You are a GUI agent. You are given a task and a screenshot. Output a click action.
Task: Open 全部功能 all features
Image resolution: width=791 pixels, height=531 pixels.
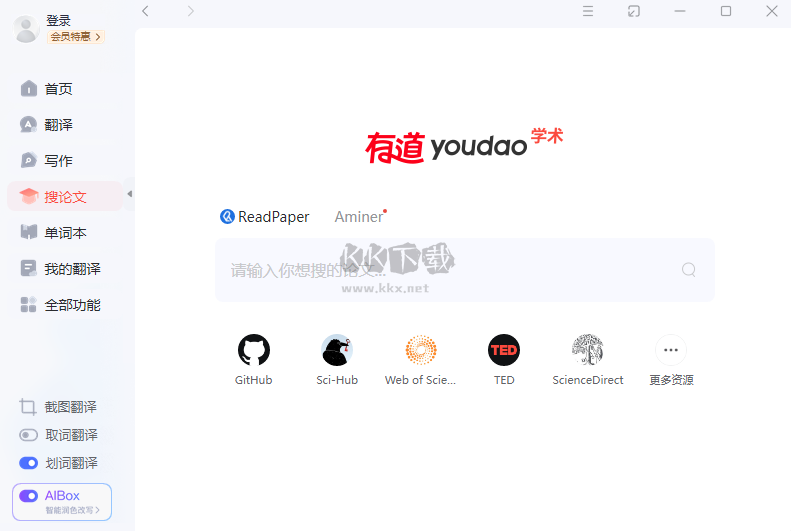click(x=61, y=305)
